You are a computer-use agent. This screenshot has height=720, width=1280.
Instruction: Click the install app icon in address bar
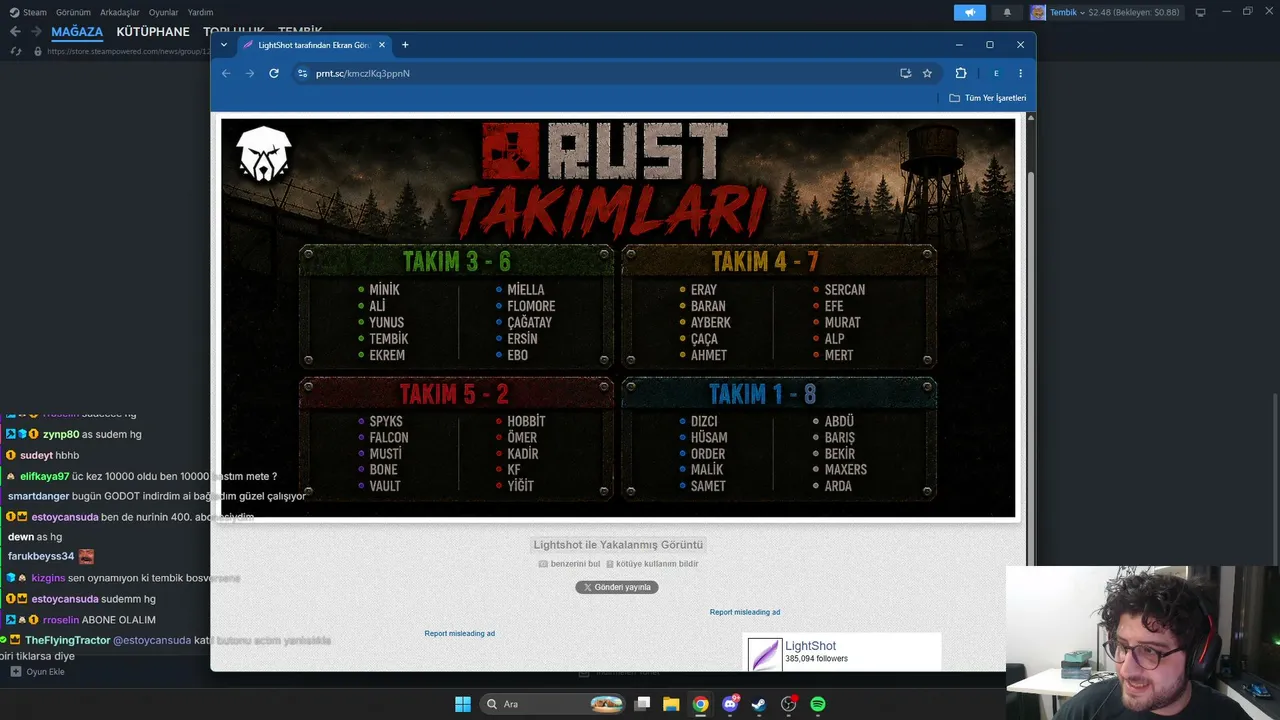905,73
